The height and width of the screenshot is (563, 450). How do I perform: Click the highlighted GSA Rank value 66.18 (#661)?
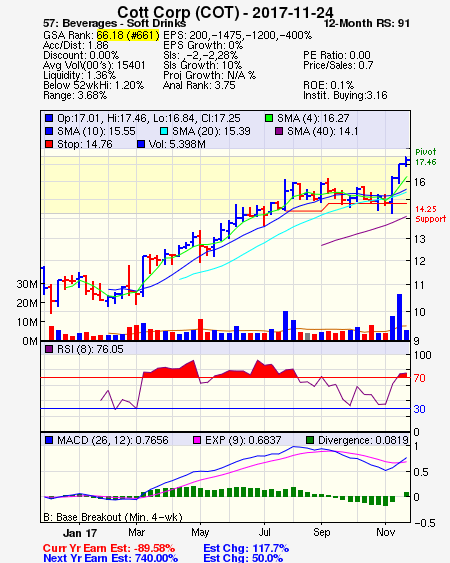pos(128,35)
